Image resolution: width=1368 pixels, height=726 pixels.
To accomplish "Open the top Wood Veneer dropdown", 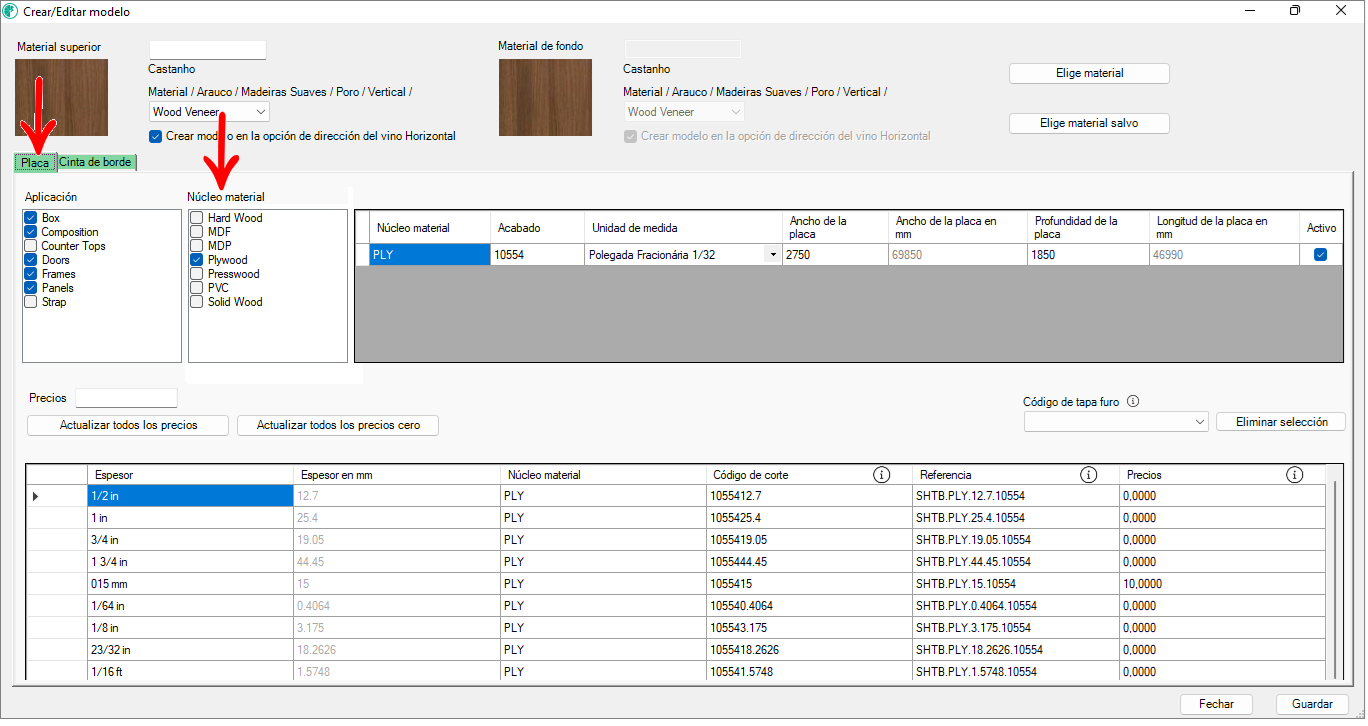I will (x=260, y=112).
